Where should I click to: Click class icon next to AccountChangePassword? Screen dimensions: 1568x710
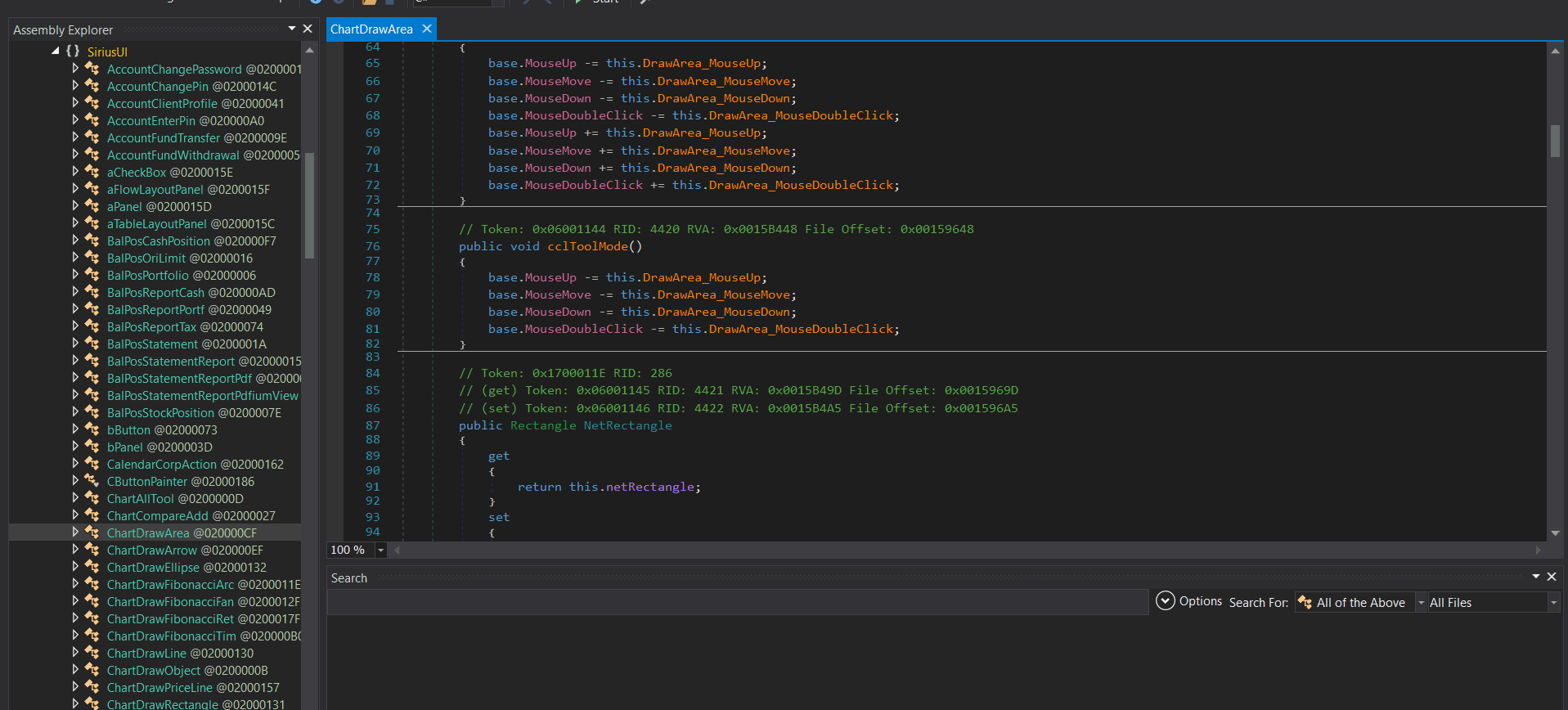92,69
